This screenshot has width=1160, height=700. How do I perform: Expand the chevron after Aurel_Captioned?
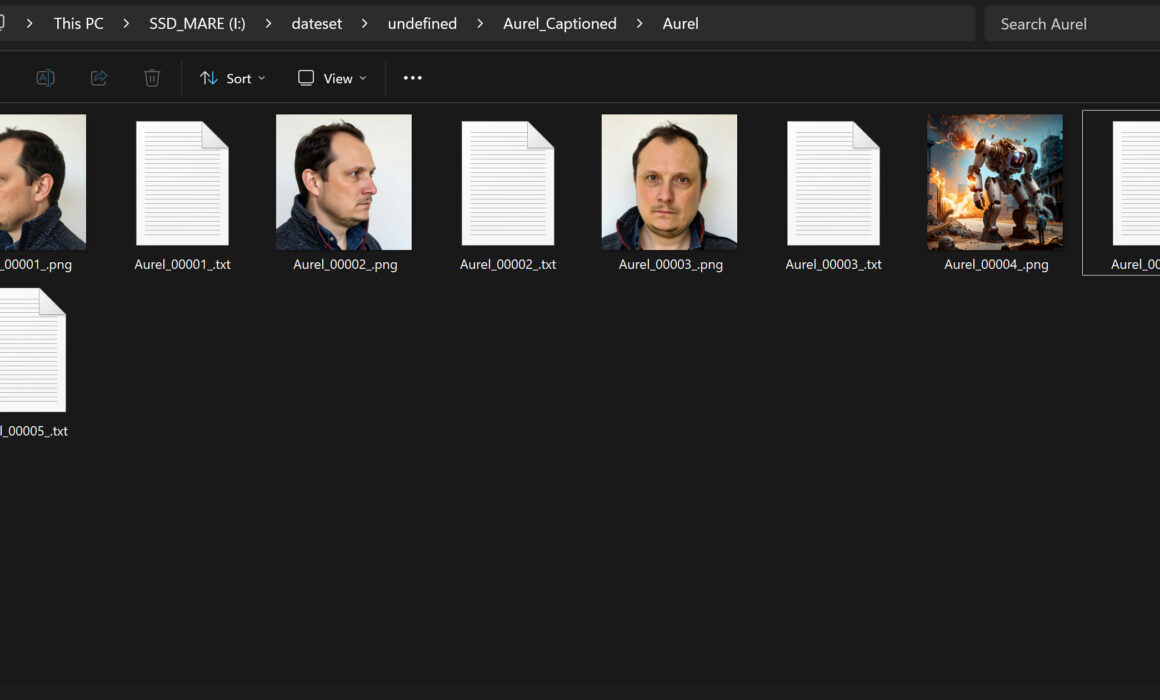(x=639, y=24)
